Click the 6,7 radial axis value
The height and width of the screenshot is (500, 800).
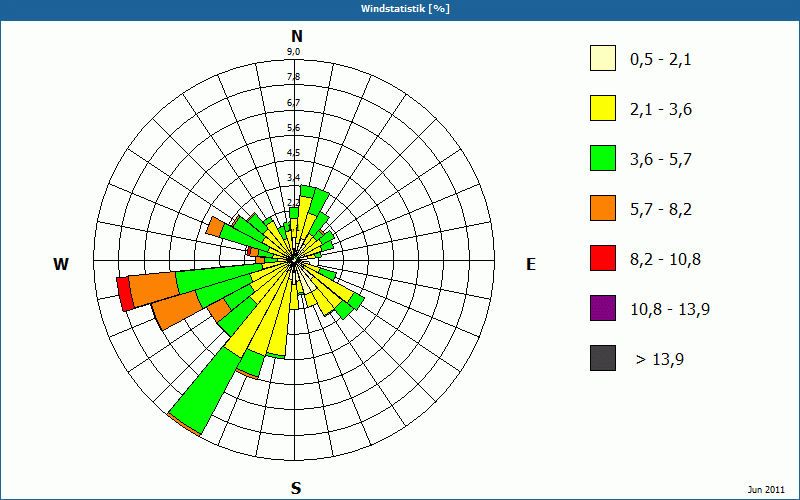tap(293, 103)
